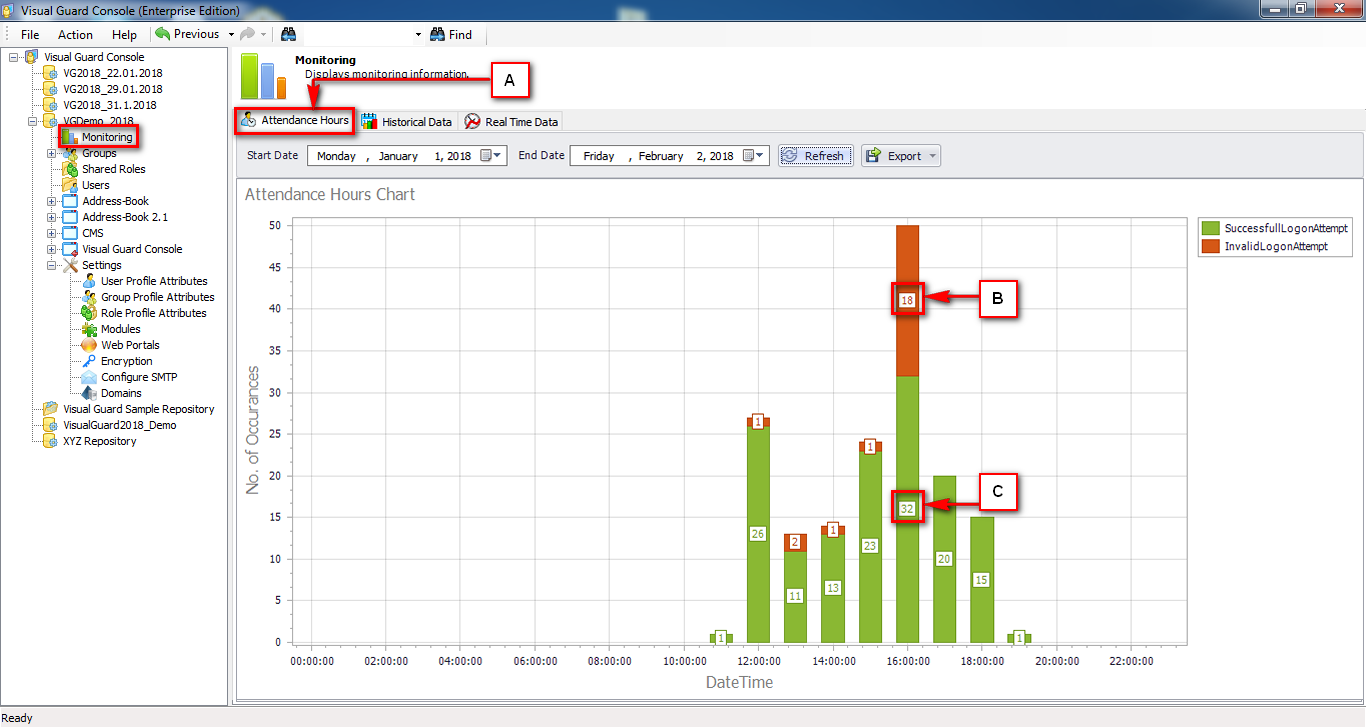Switch to the Historical Data tab
Screen dimensions: 1366x728
[x=407, y=121]
